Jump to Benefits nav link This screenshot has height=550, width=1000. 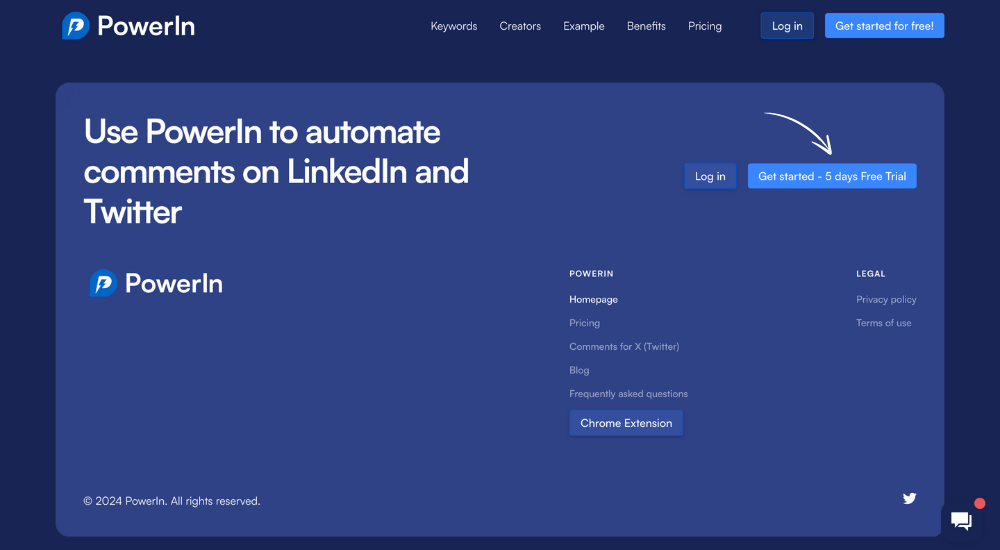[x=646, y=26]
